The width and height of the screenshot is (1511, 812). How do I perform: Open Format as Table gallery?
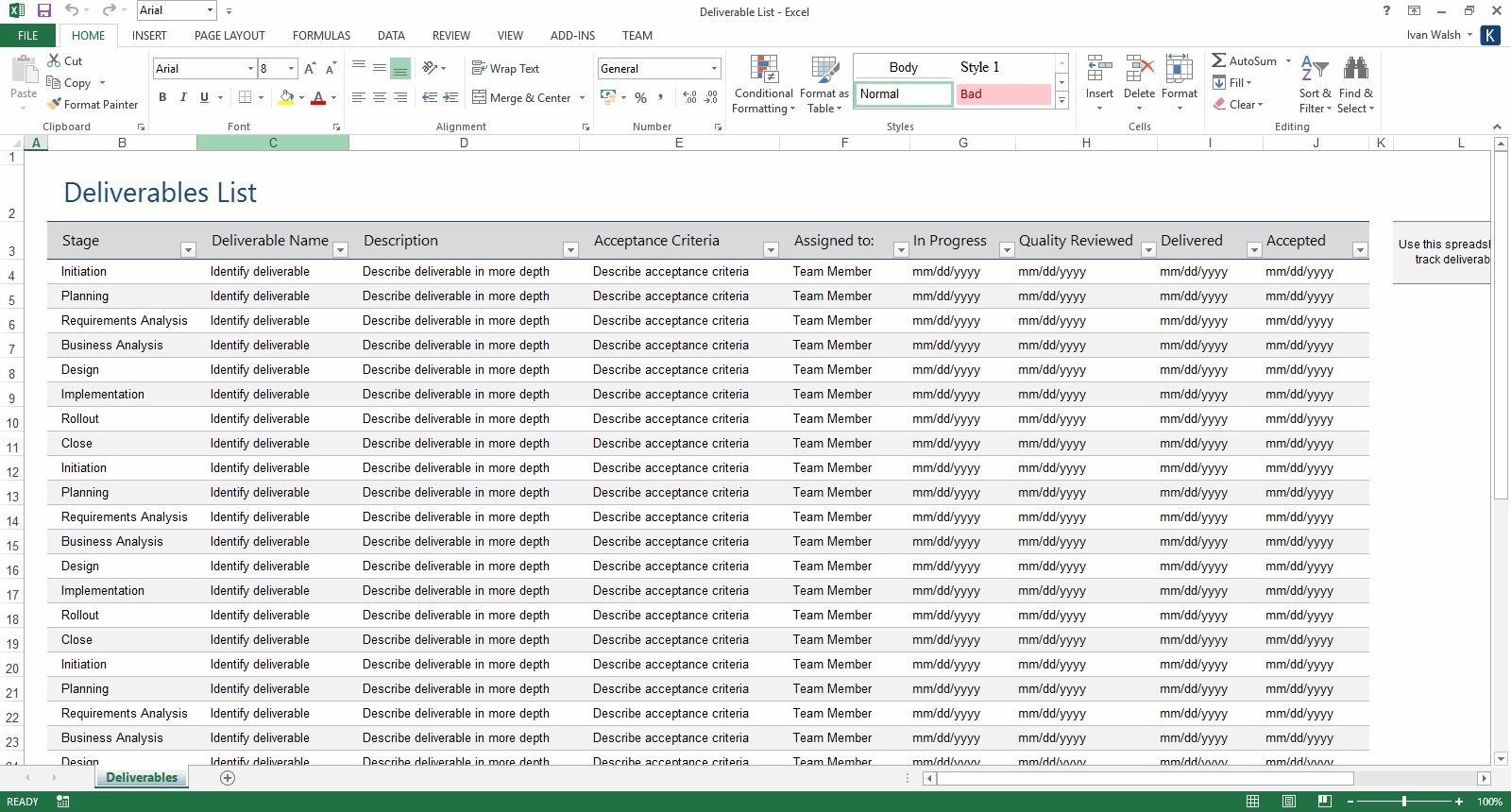coord(824,84)
